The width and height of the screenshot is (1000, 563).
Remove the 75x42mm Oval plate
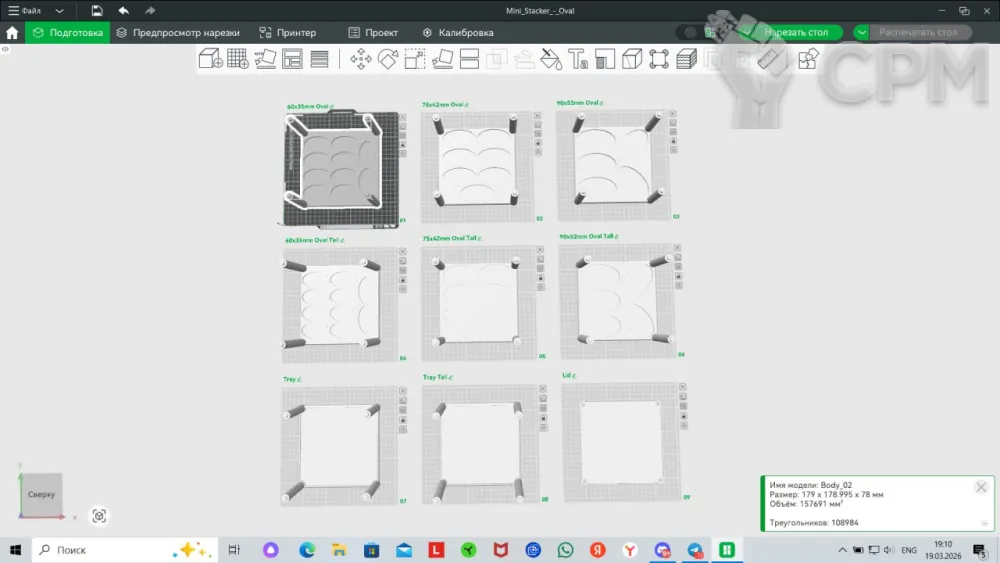(538, 115)
